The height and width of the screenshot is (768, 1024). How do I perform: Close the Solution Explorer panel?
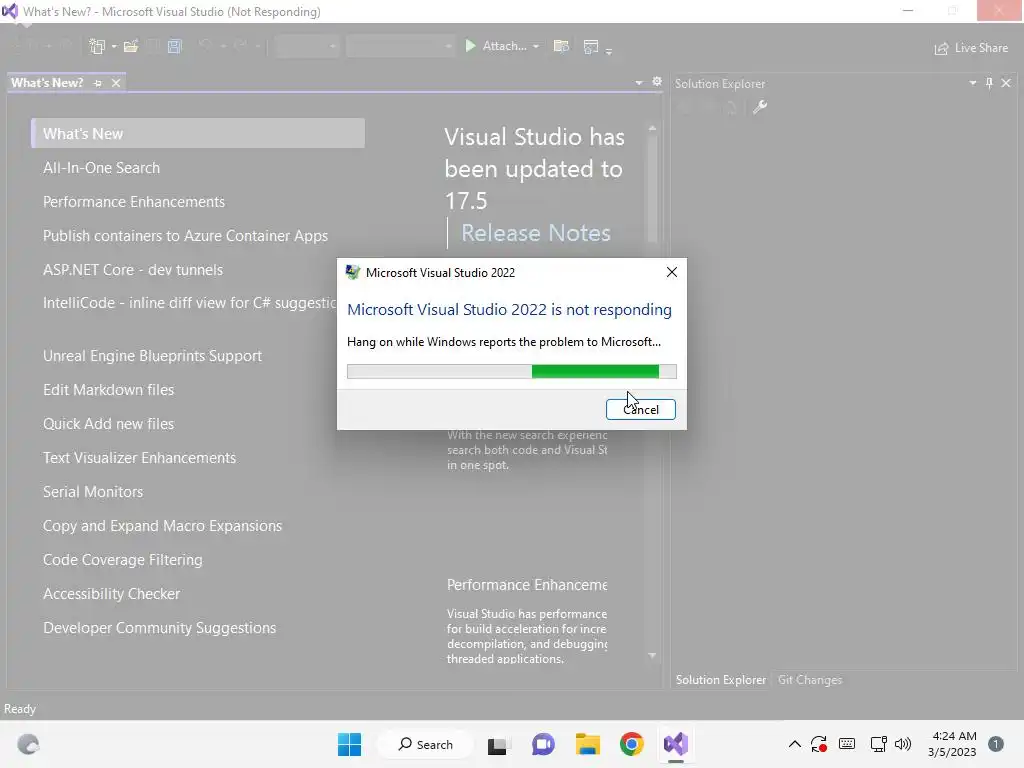tap(1006, 83)
